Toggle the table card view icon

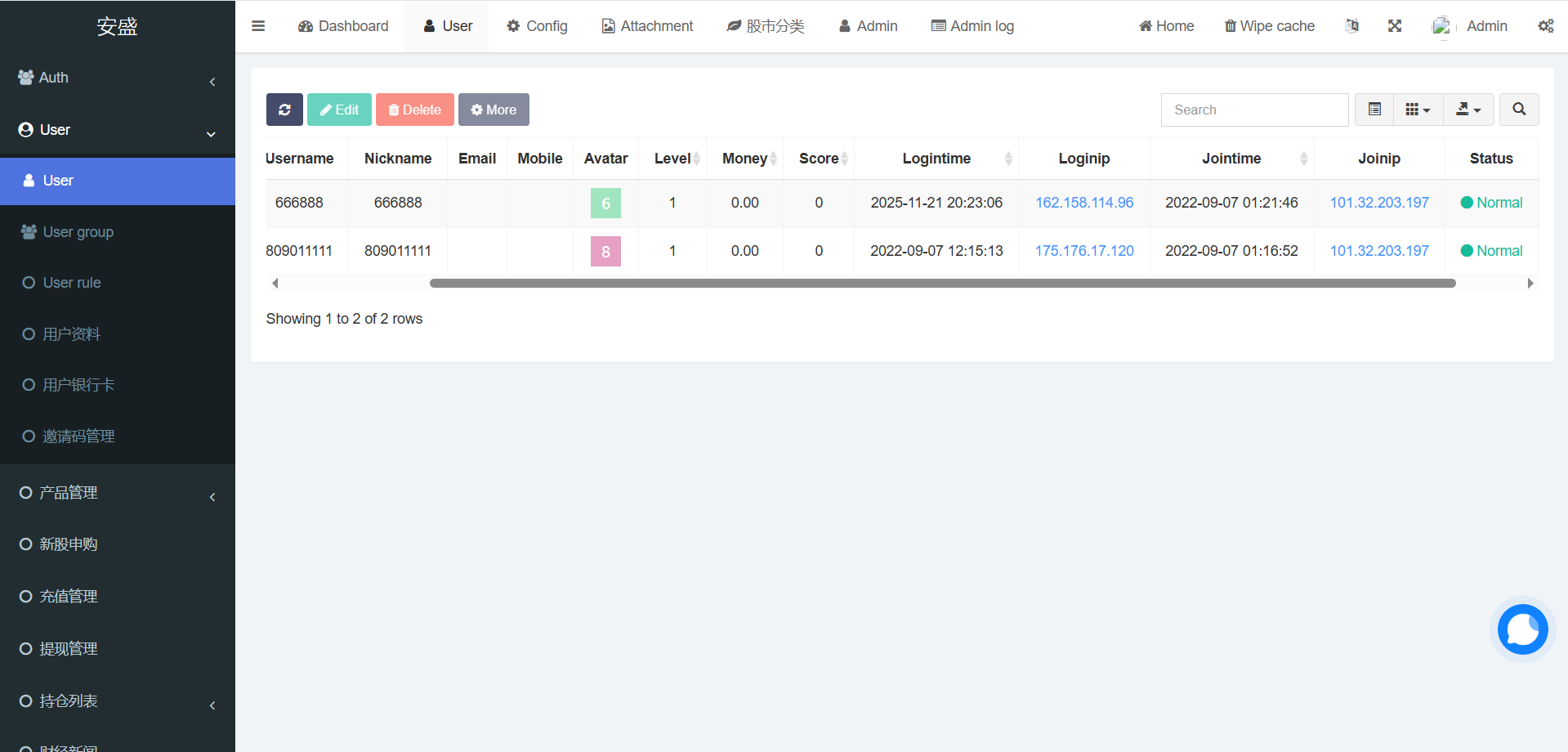tap(1375, 110)
